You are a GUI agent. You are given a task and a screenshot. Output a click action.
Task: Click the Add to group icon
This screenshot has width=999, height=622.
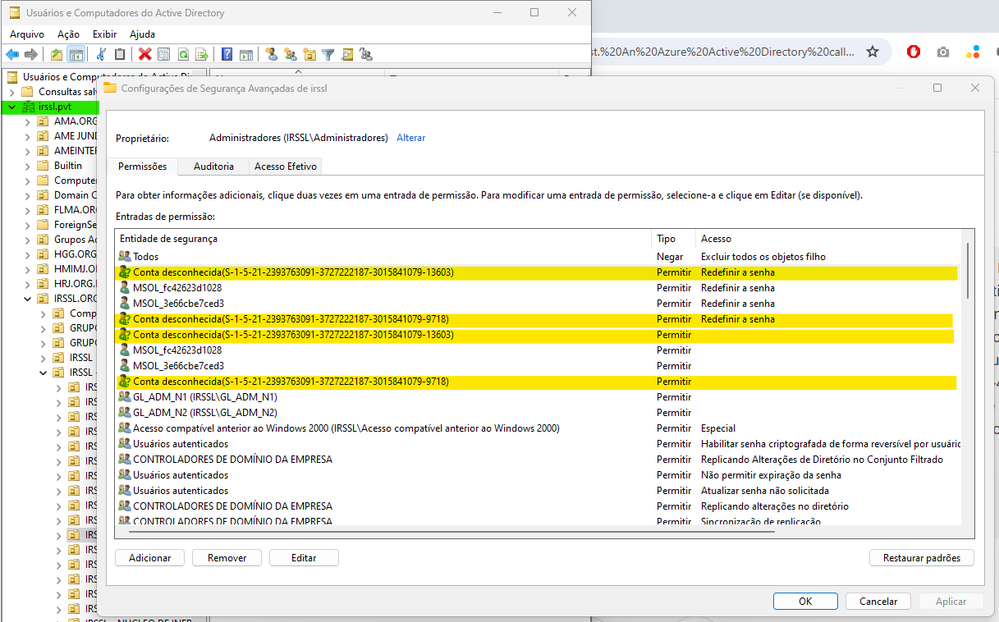366,55
